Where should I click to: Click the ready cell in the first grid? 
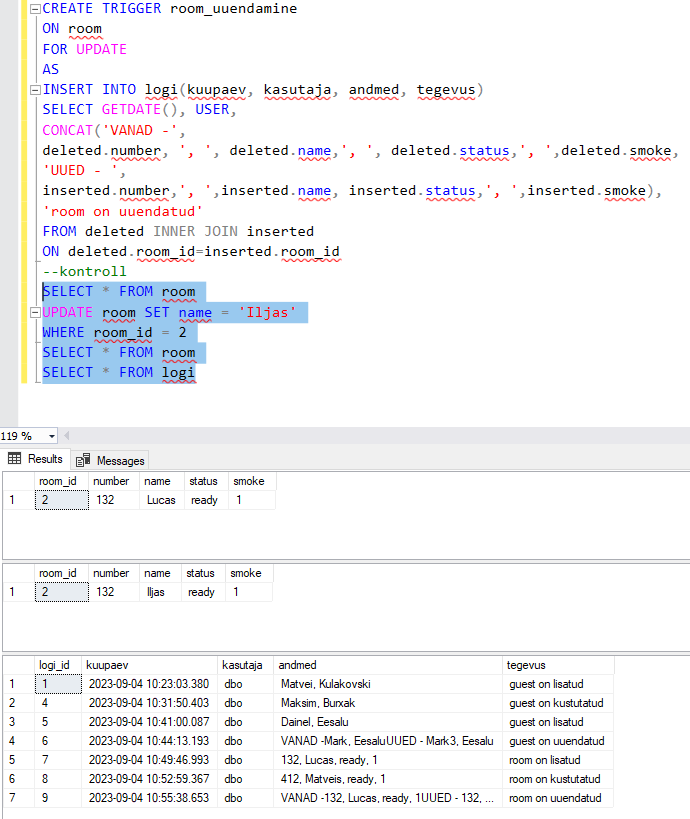[206, 500]
